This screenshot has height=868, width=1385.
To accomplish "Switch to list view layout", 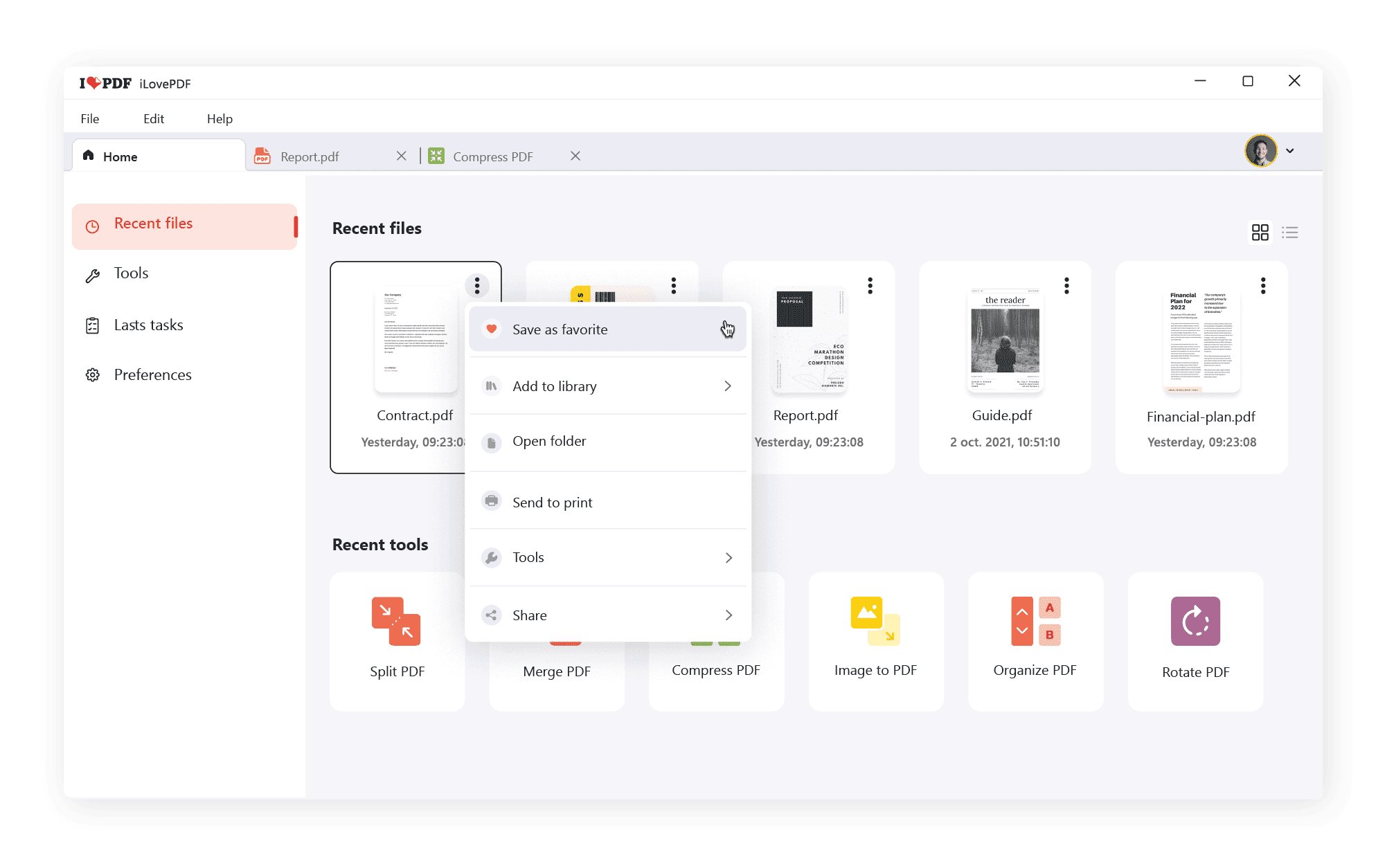I will pyautogui.click(x=1289, y=232).
